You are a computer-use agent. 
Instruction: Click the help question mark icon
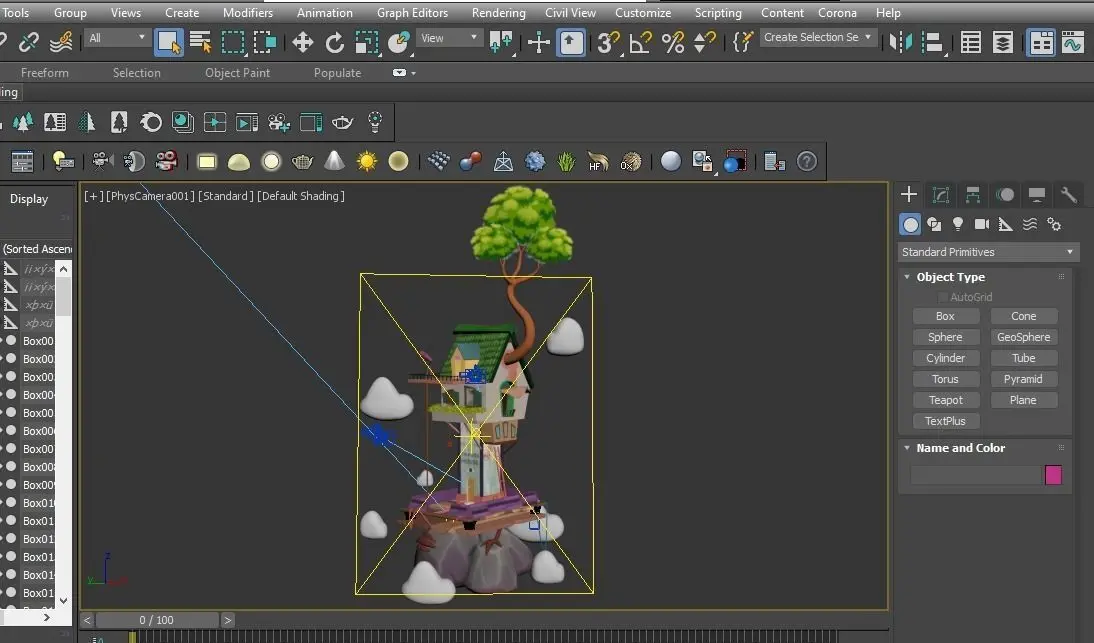tap(807, 162)
